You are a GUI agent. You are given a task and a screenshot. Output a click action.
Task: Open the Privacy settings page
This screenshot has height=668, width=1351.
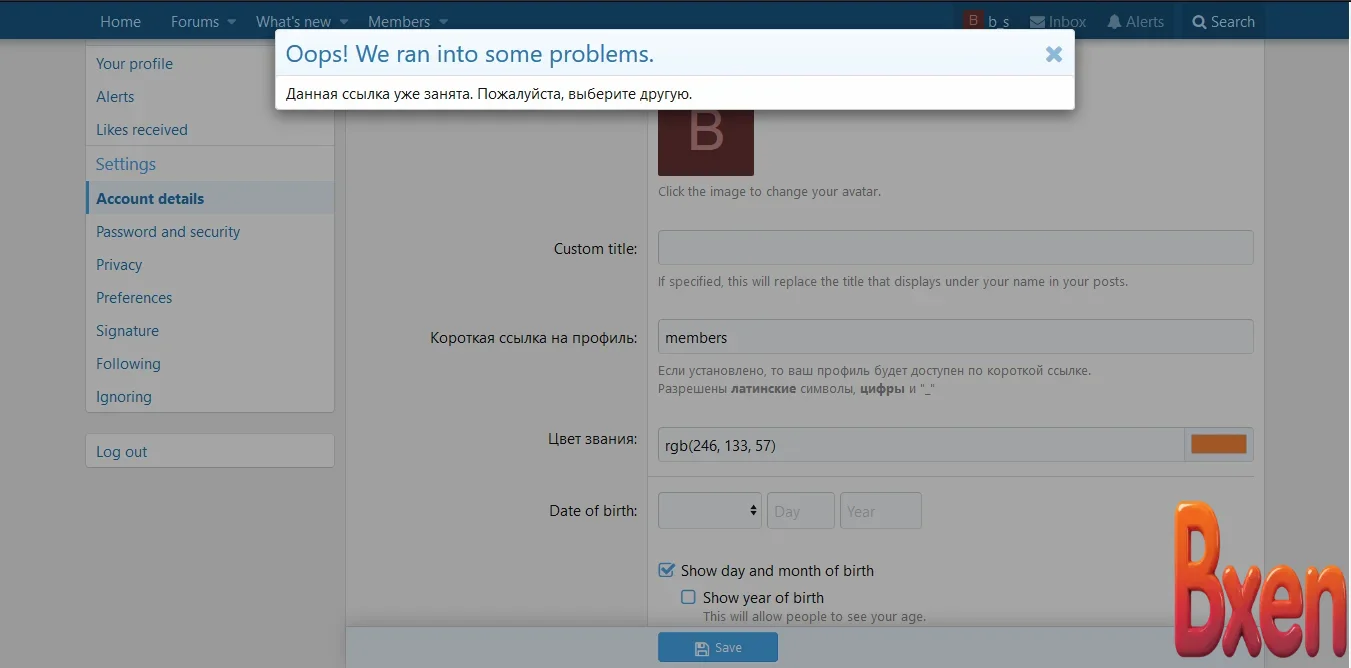click(119, 265)
